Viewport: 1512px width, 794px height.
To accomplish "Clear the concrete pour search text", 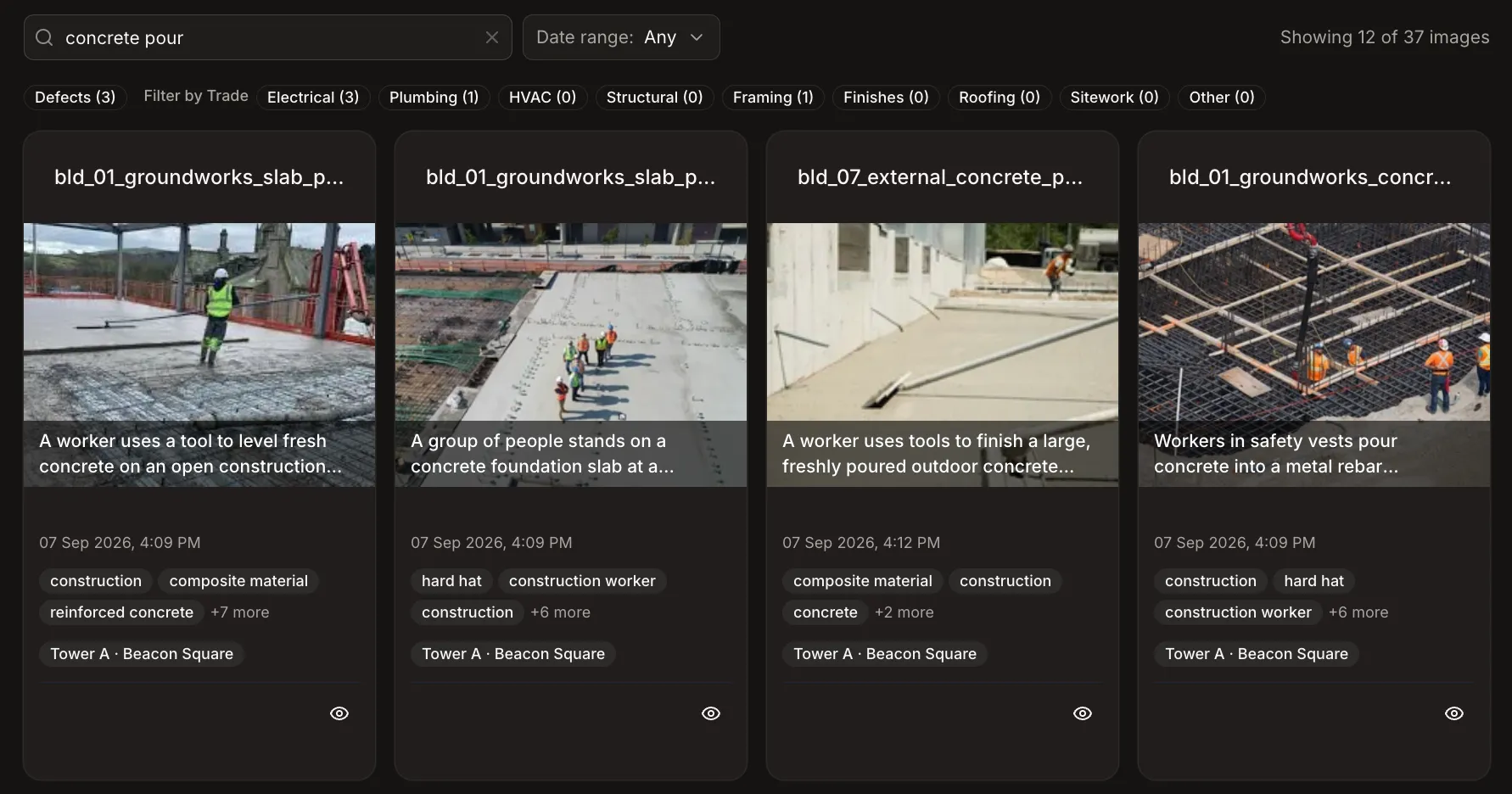I will [492, 37].
